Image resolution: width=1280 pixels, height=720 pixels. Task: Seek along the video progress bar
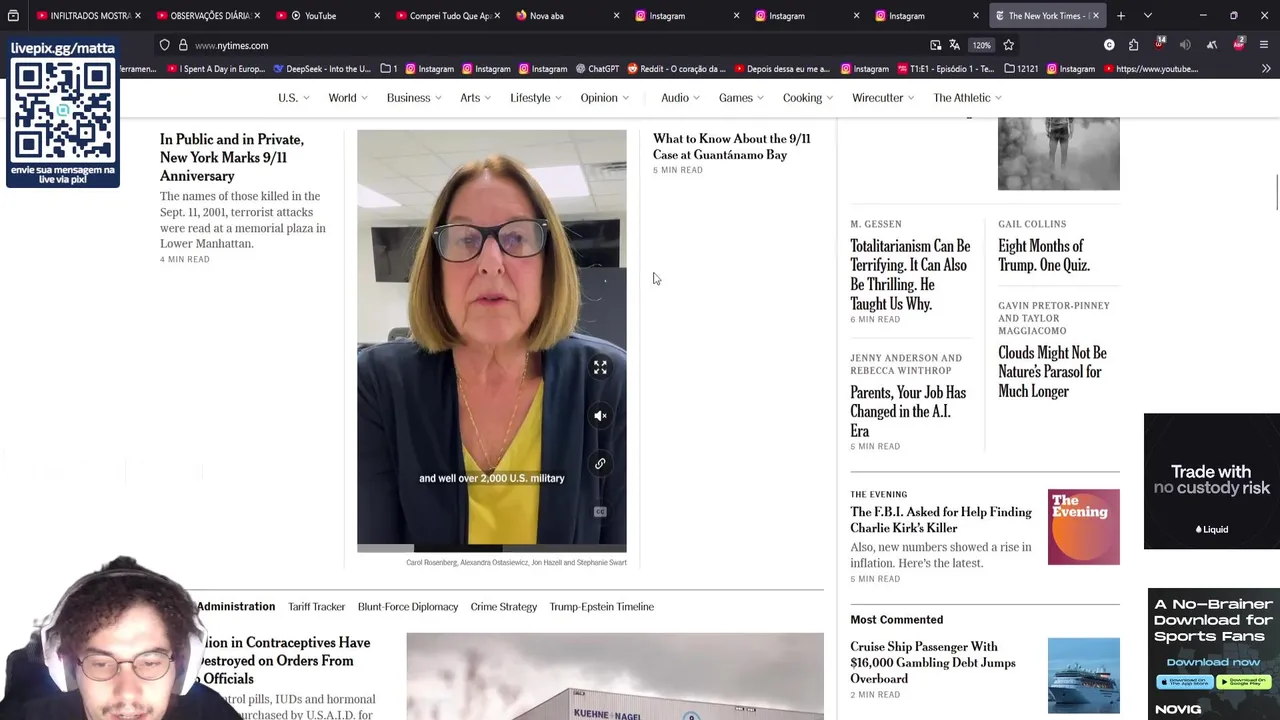(x=492, y=548)
